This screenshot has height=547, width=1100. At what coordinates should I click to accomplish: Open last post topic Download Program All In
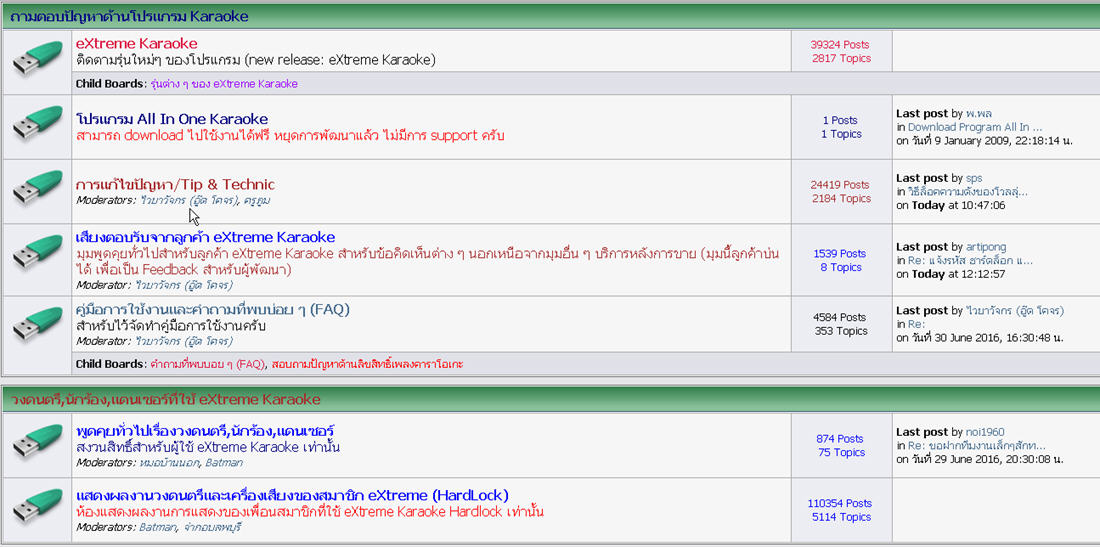pos(975,127)
